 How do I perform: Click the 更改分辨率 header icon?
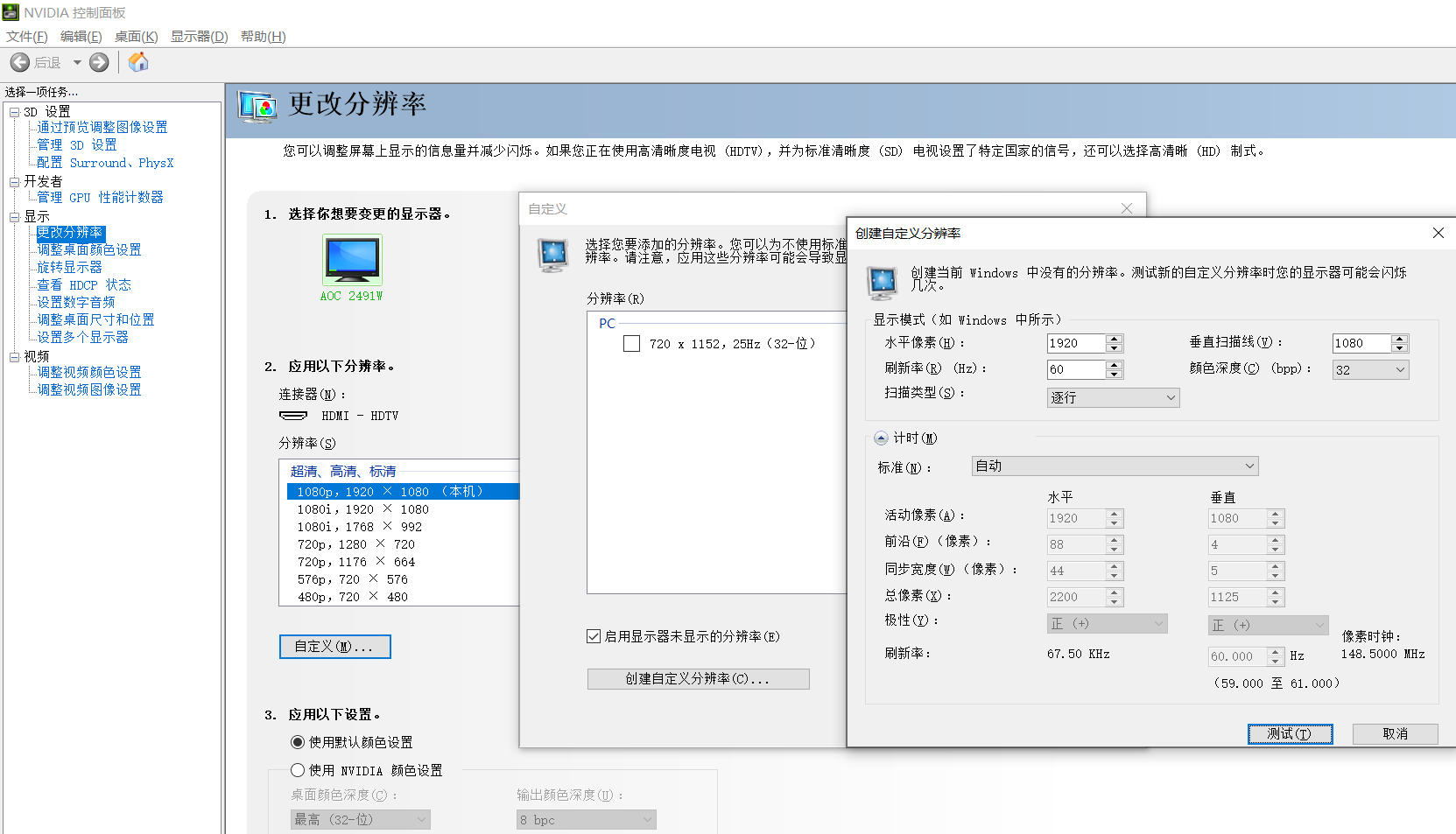coord(257,107)
